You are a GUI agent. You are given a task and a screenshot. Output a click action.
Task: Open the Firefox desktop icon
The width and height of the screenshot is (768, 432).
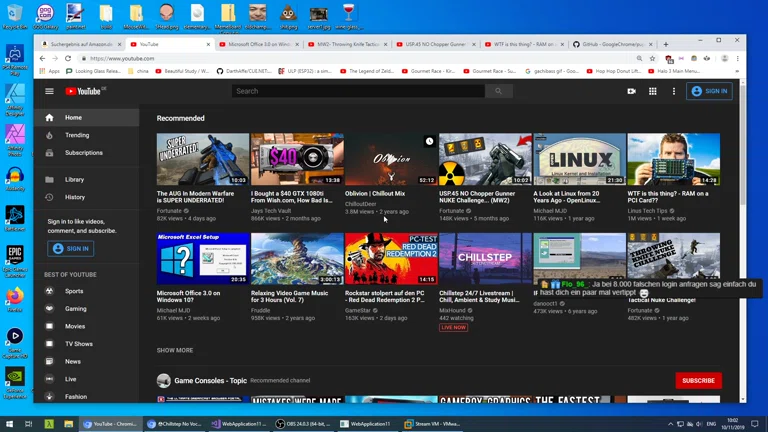tap(15, 299)
